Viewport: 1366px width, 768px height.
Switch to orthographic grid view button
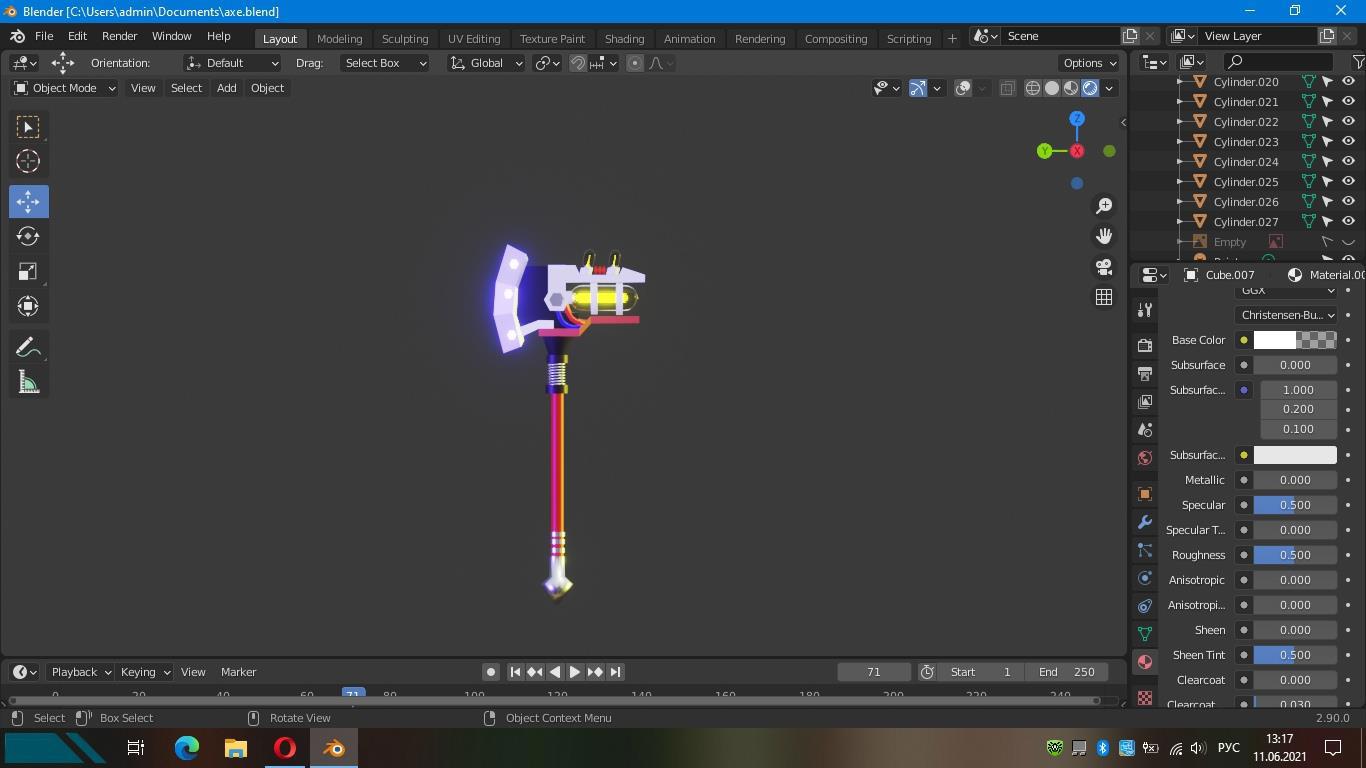point(1104,297)
